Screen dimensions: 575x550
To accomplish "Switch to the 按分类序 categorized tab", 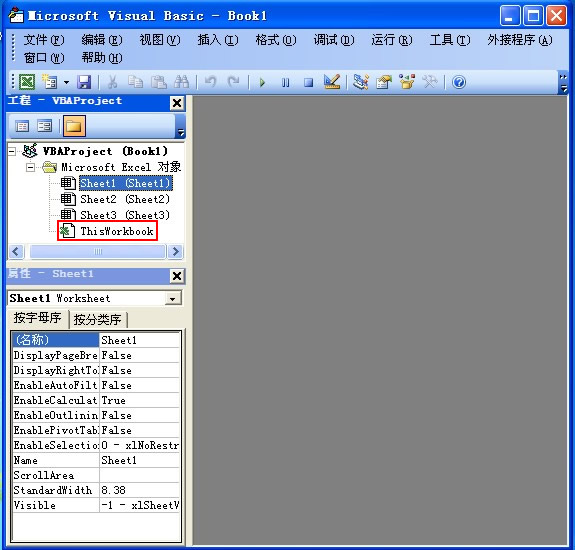I will 98,320.
